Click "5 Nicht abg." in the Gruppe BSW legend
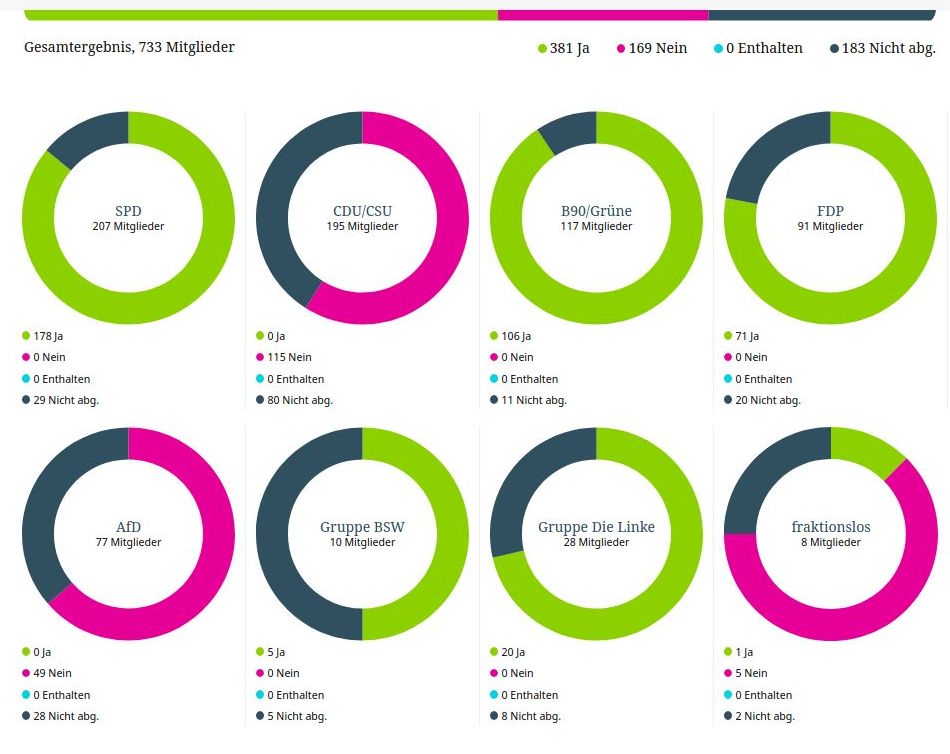950x754 pixels. click(291, 716)
